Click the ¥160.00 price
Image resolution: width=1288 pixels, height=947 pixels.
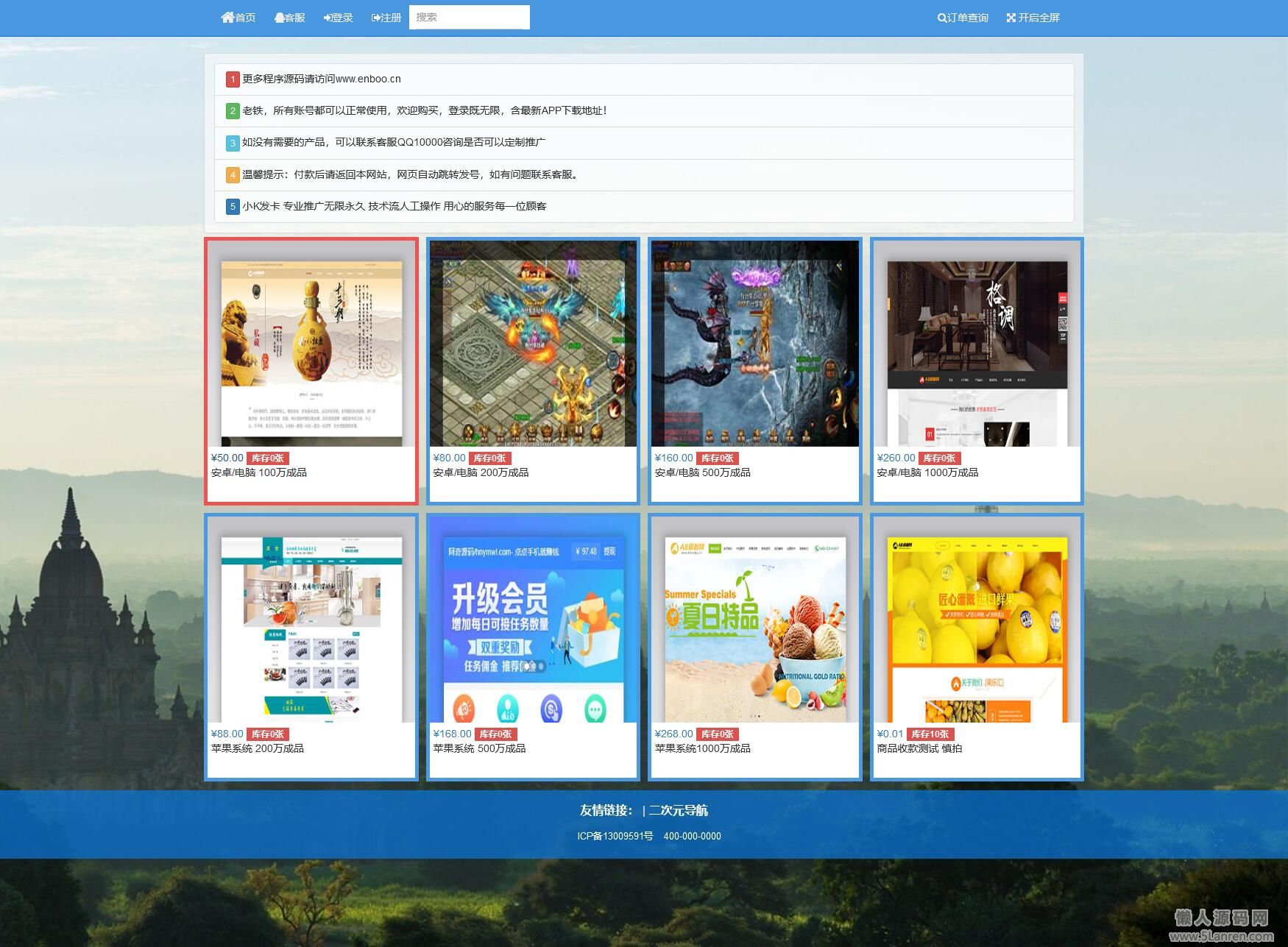tap(674, 458)
